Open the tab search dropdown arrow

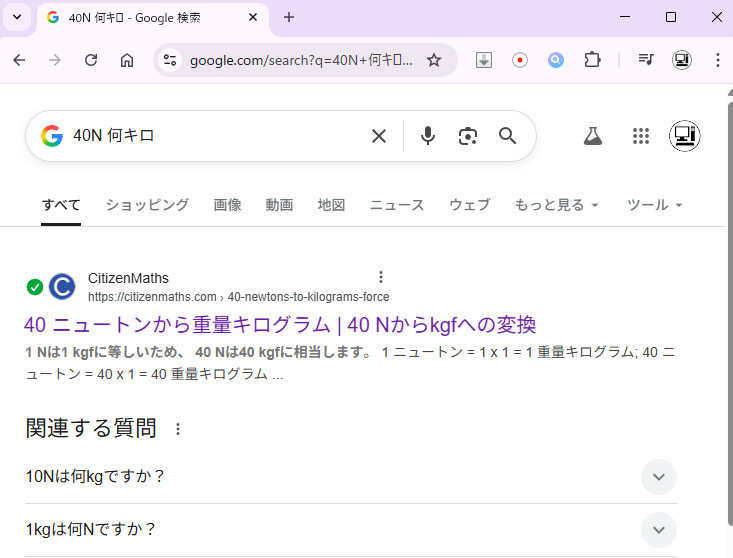[x=17, y=17]
